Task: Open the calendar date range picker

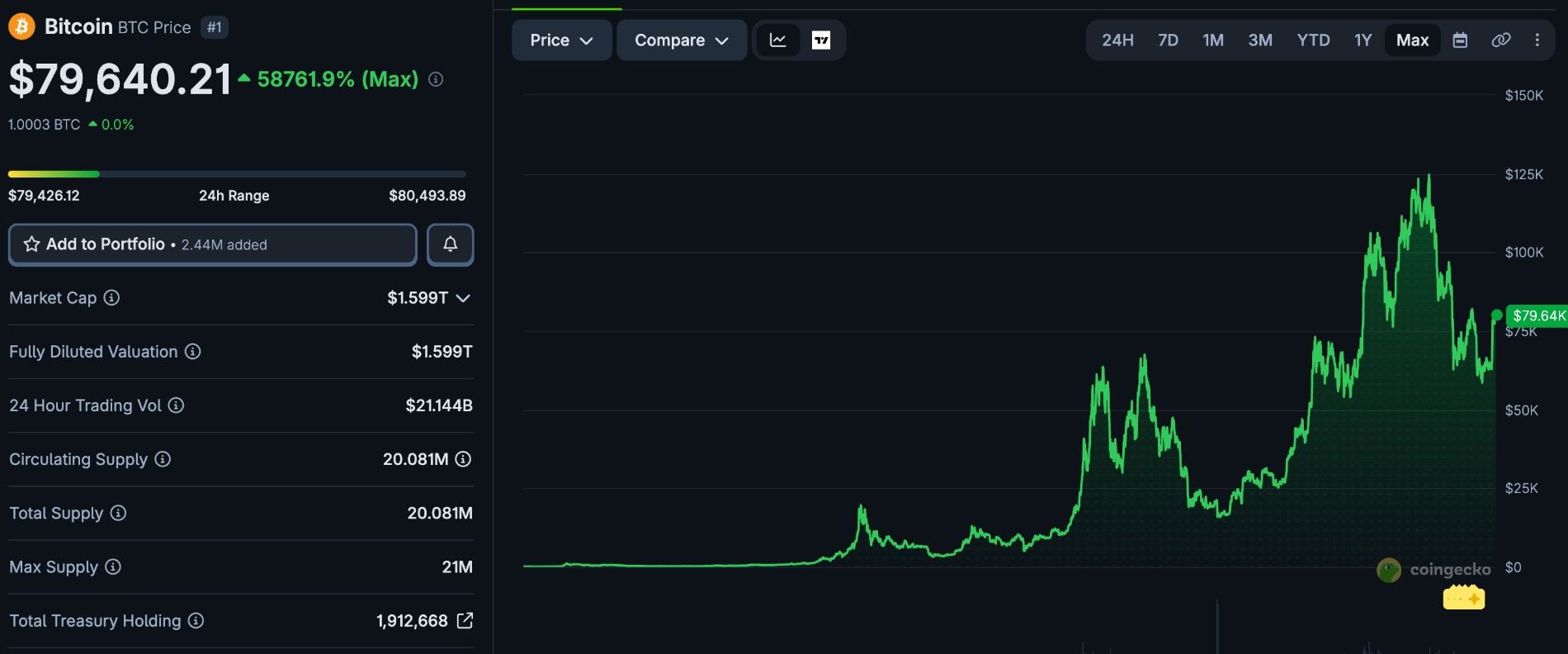Action: point(1460,40)
